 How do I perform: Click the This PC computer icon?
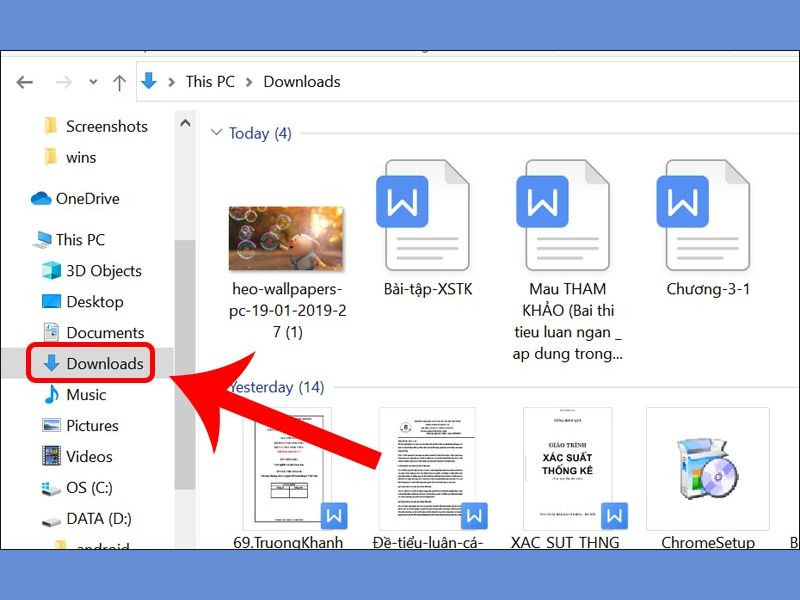click(x=42, y=239)
